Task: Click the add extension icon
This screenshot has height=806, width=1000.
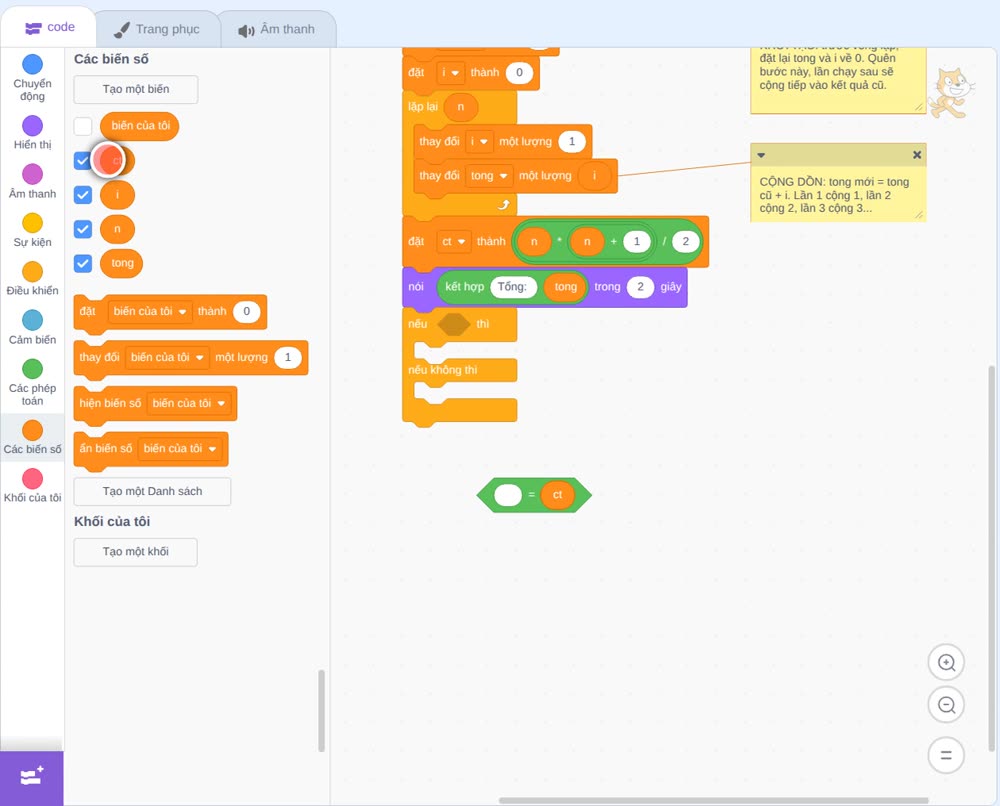Action: (x=32, y=777)
